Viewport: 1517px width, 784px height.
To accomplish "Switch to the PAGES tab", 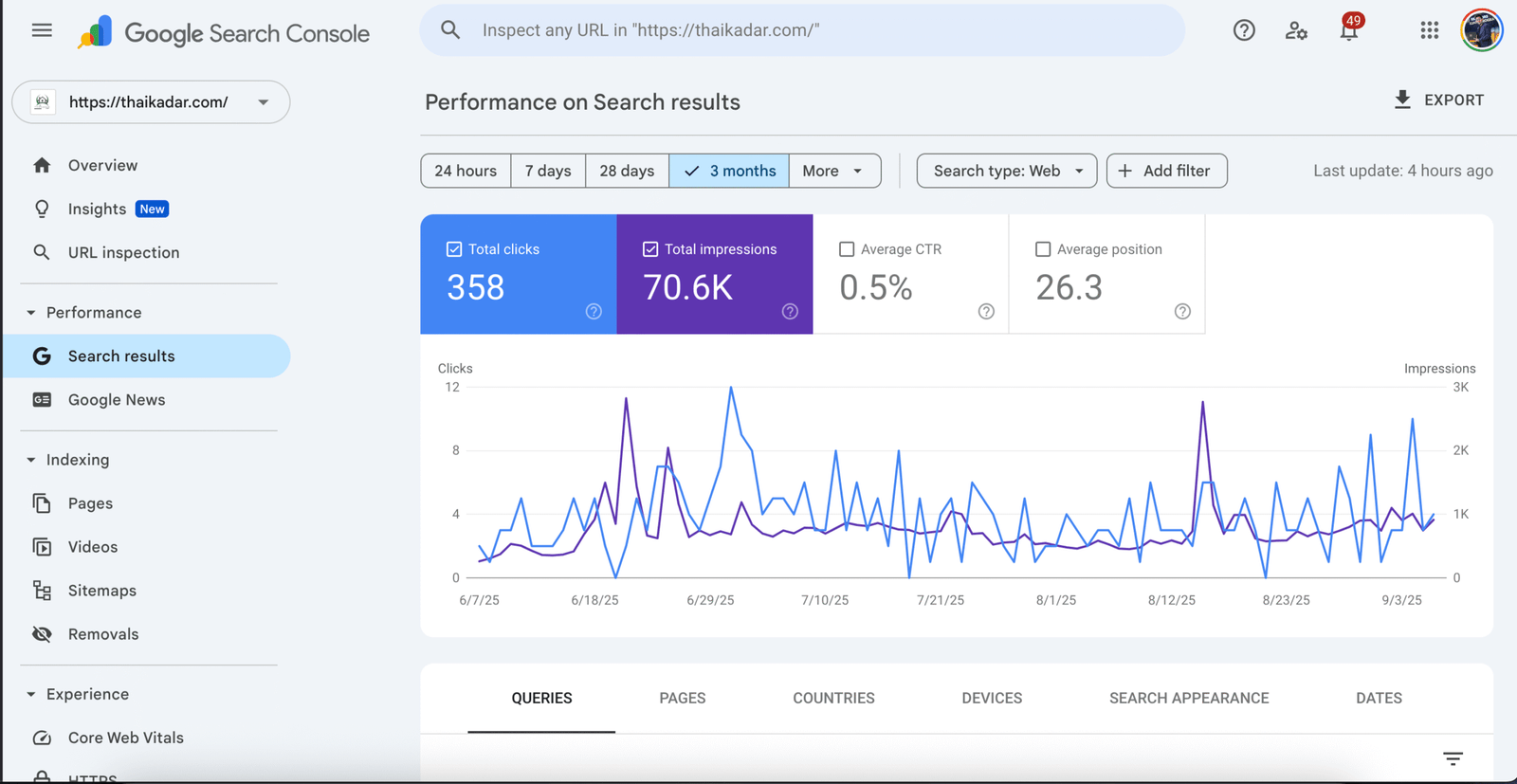I will (683, 698).
